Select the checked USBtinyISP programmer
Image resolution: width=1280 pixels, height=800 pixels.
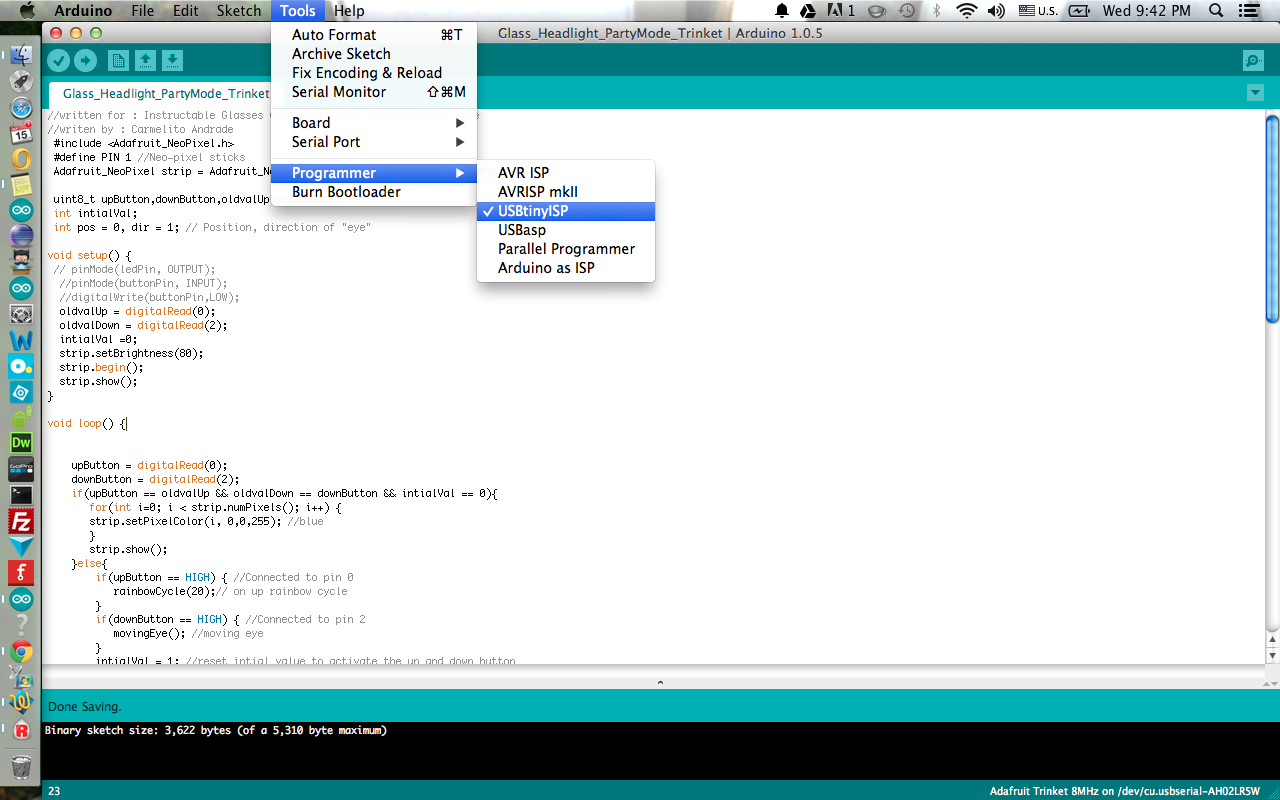(566, 211)
